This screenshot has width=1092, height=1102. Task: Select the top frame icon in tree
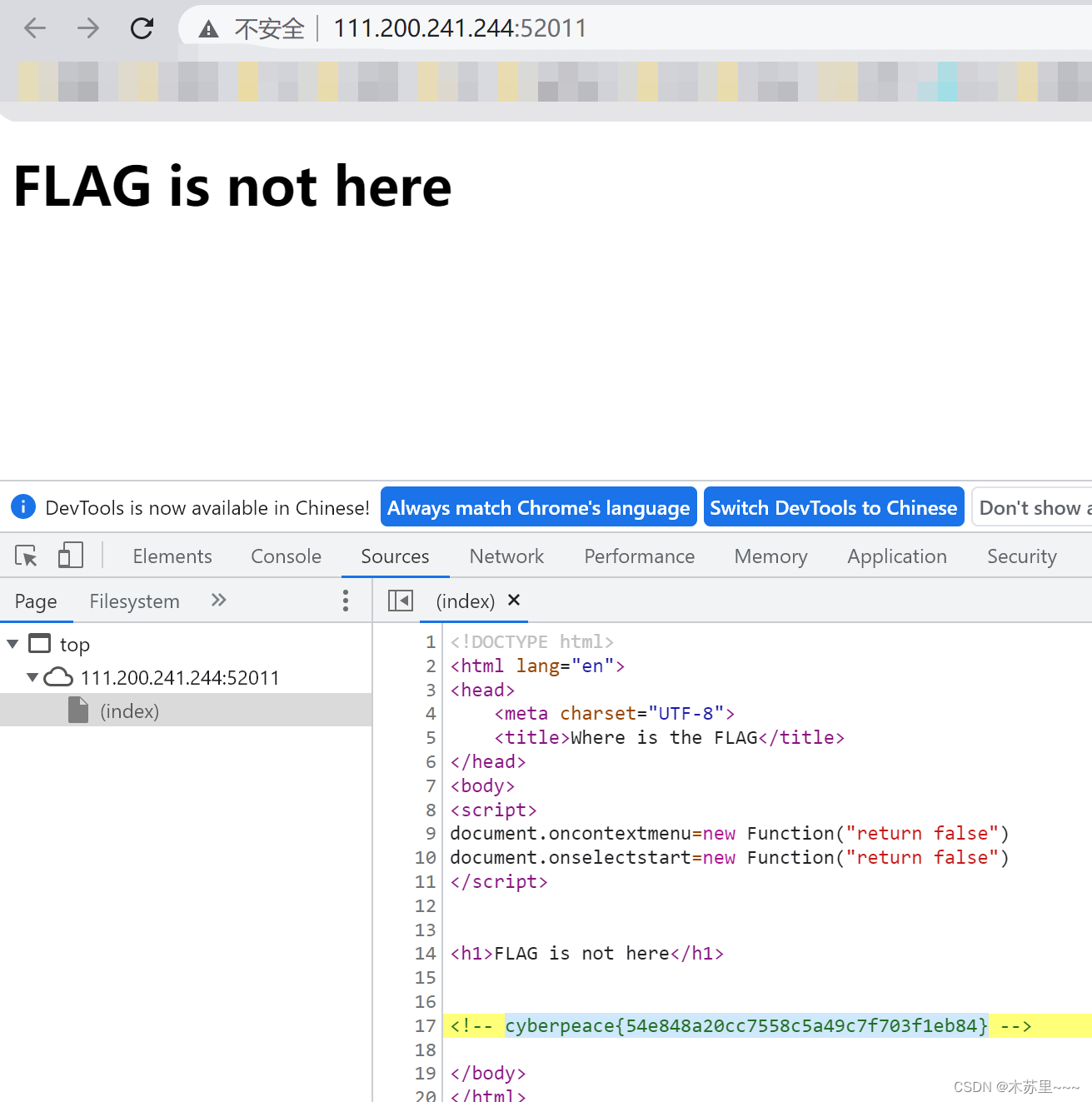tap(39, 643)
